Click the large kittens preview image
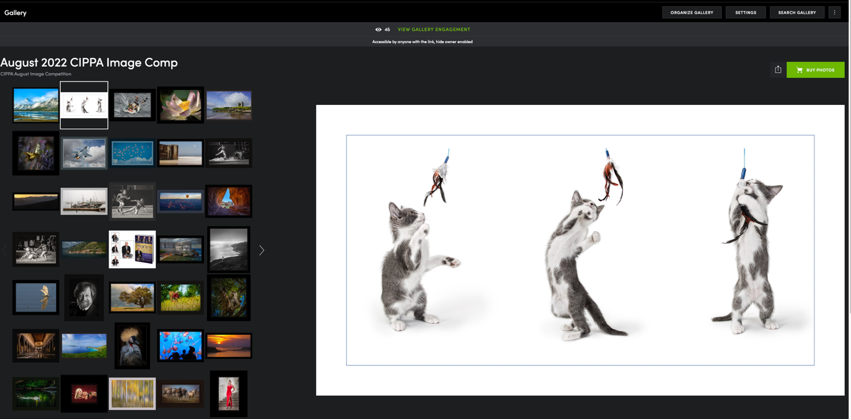 [x=580, y=250]
